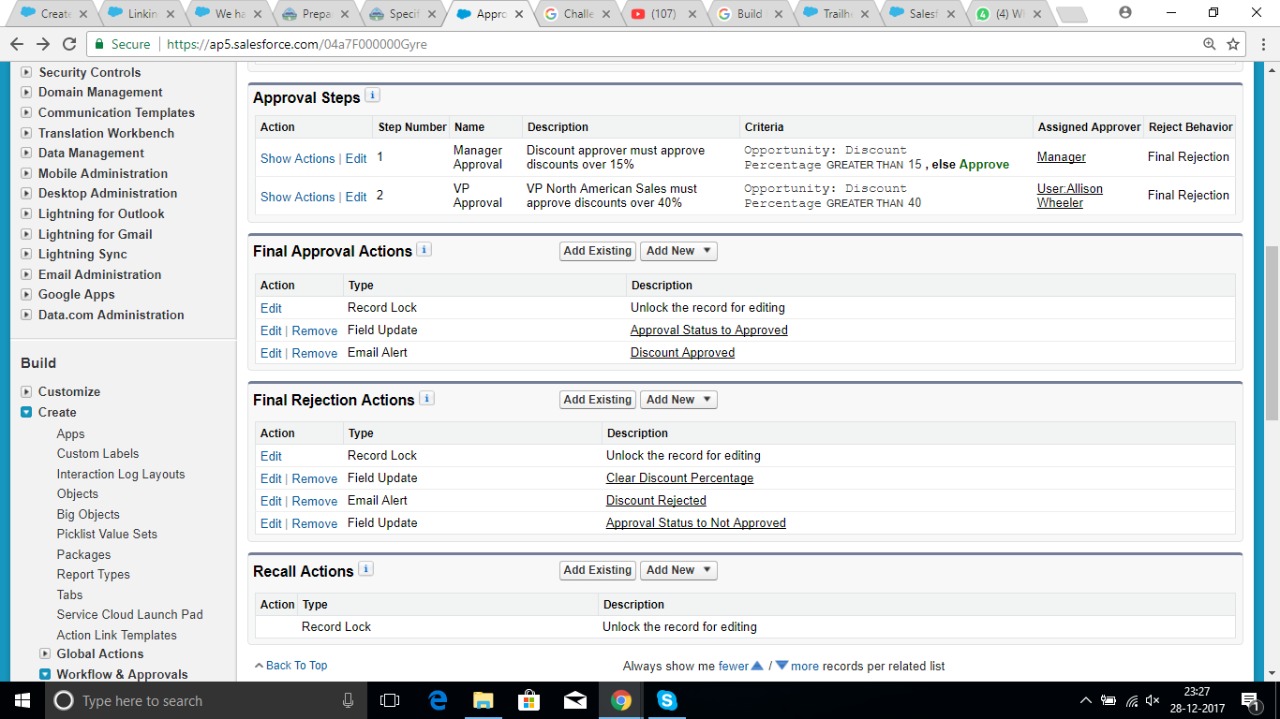Image resolution: width=1280 pixels, height=719 pixels.
Task: Open the Add New dropdown for Final Rejection Actions
Action: pyautogui.click(x=678, y=399)
